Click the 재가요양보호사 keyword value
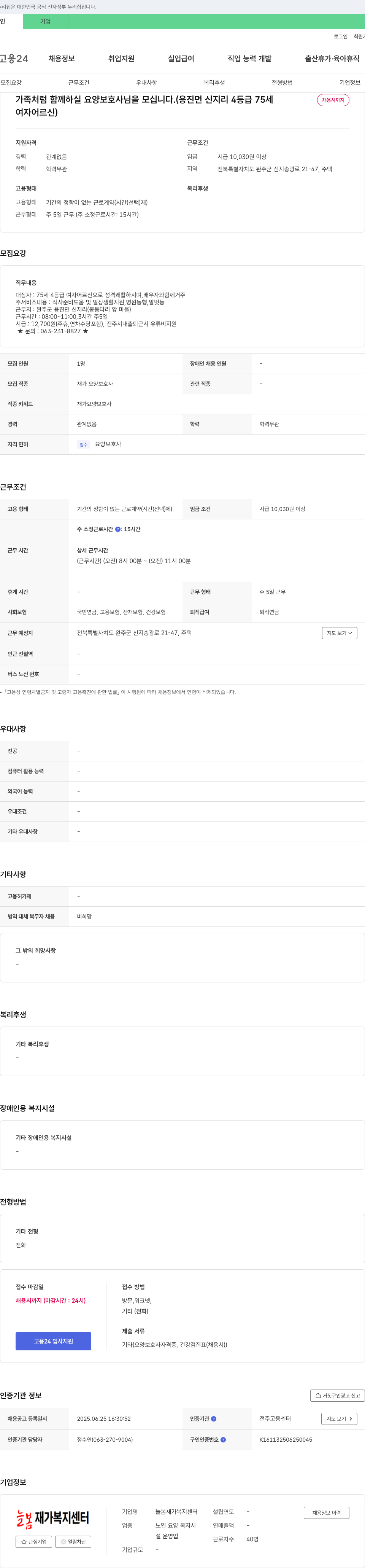The height and width of the screenshot is (1568, 365). coord(94,404)
